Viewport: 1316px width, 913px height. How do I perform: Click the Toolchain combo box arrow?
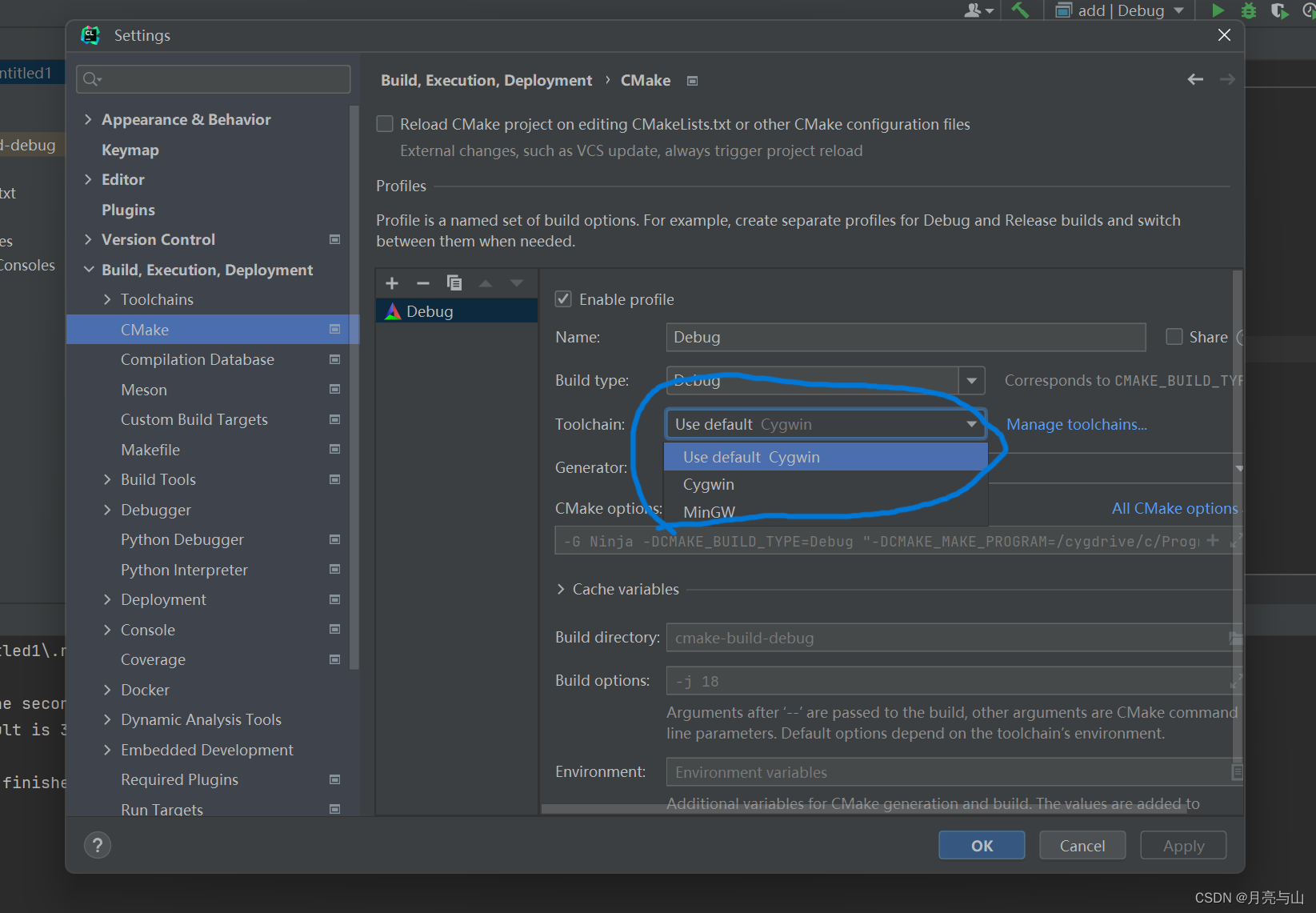click(971, 424)
